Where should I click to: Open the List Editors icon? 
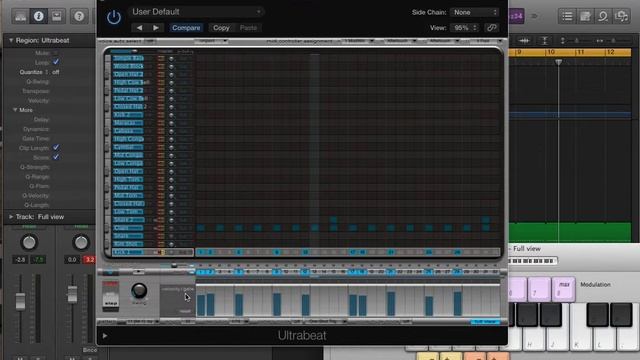coord(567,16)
